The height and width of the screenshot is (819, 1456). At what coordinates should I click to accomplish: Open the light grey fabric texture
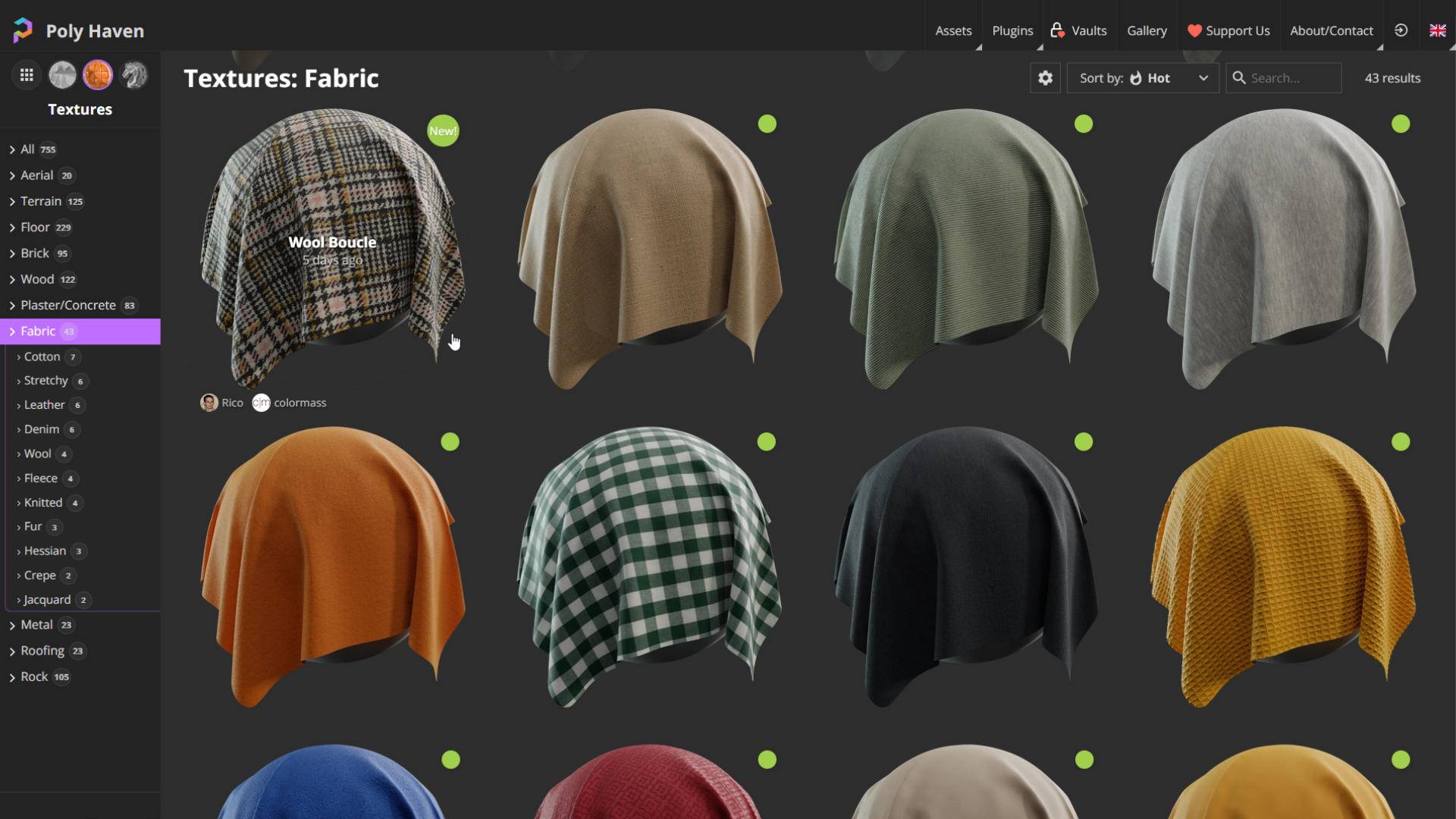[x=1283, y=249]
